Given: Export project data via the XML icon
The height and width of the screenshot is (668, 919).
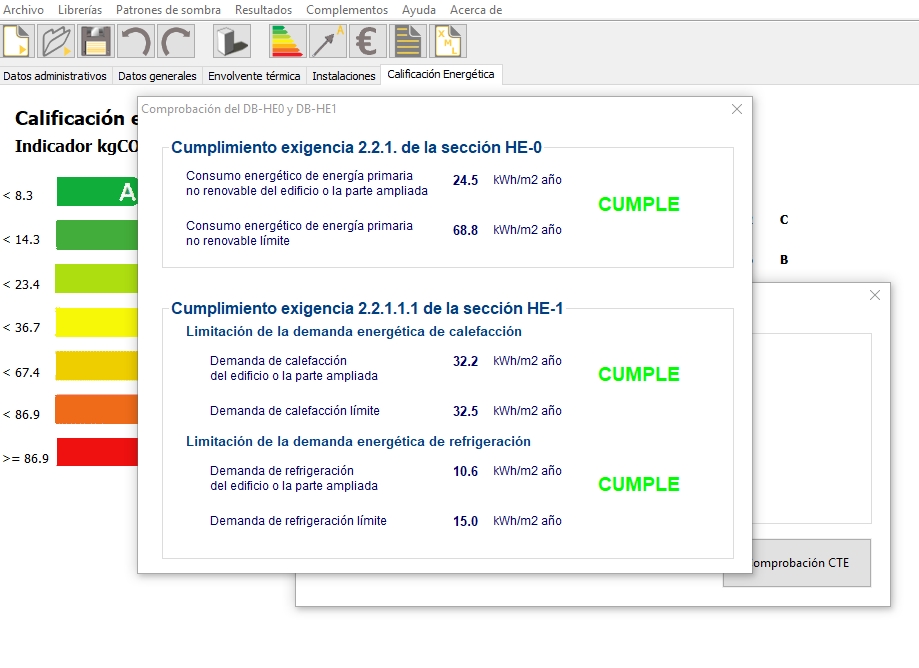Looking at the screenshot, I should [x=446, y=41].
